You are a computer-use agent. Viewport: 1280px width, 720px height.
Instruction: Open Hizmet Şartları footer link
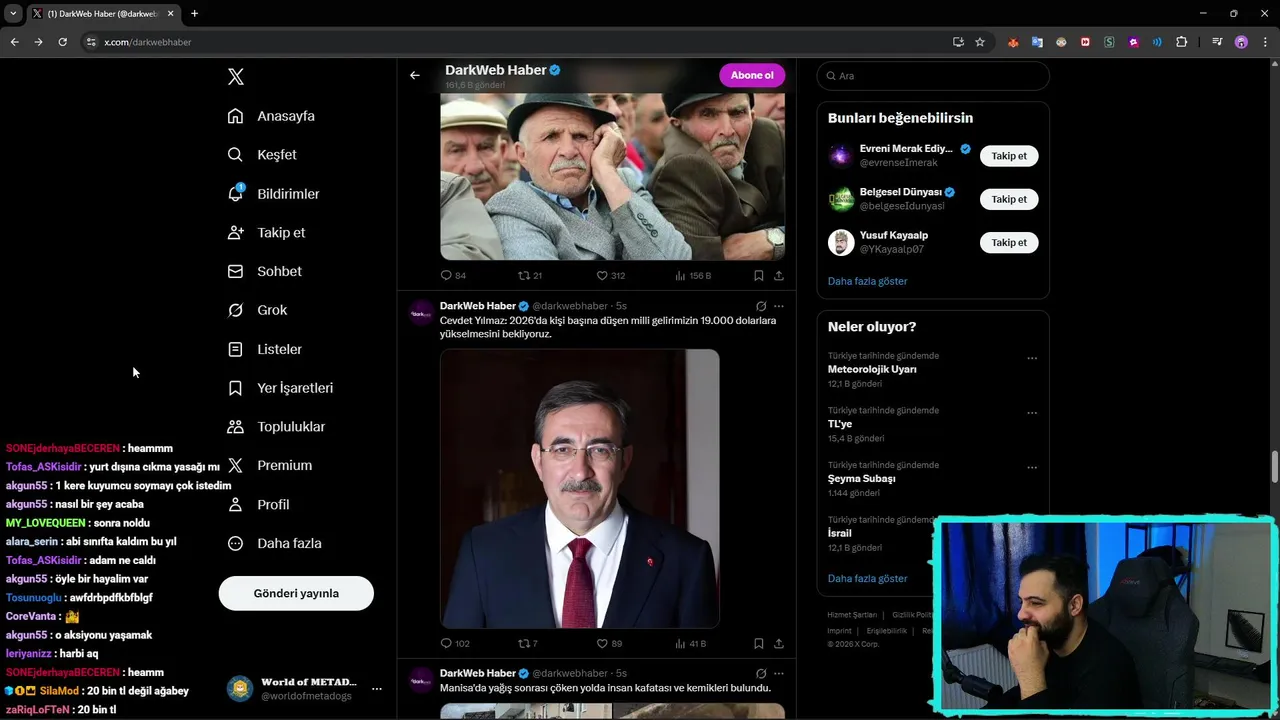pyautogui.click(x=852, y=615)
